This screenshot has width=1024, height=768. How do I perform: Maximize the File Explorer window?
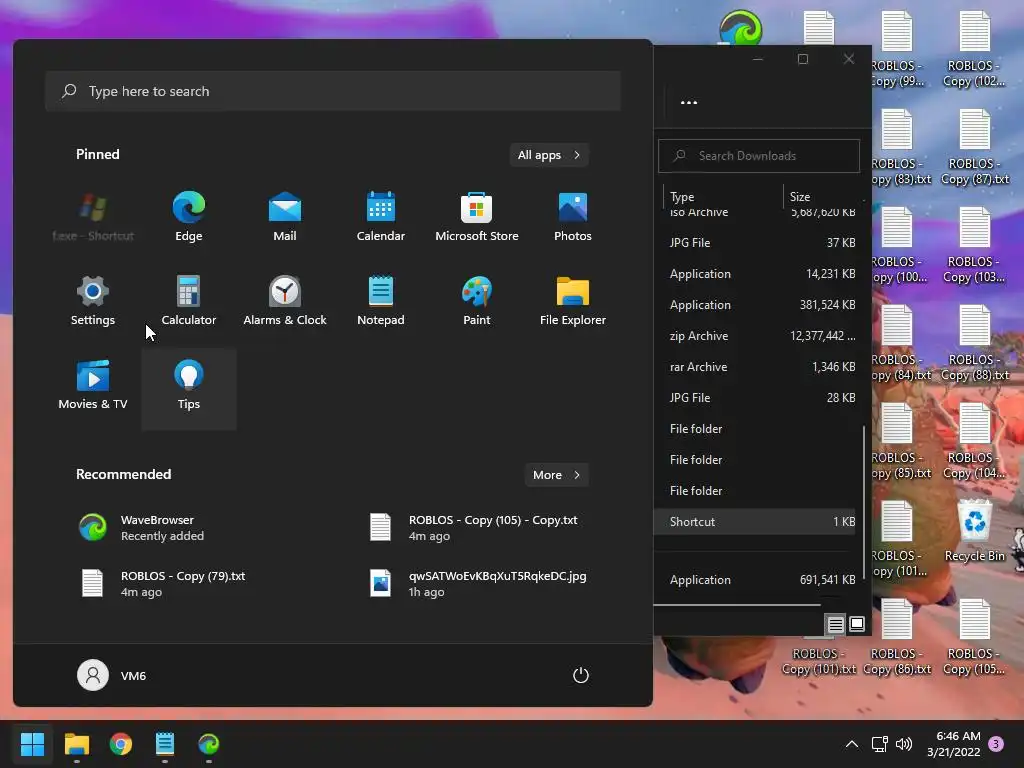pos(803,59)
